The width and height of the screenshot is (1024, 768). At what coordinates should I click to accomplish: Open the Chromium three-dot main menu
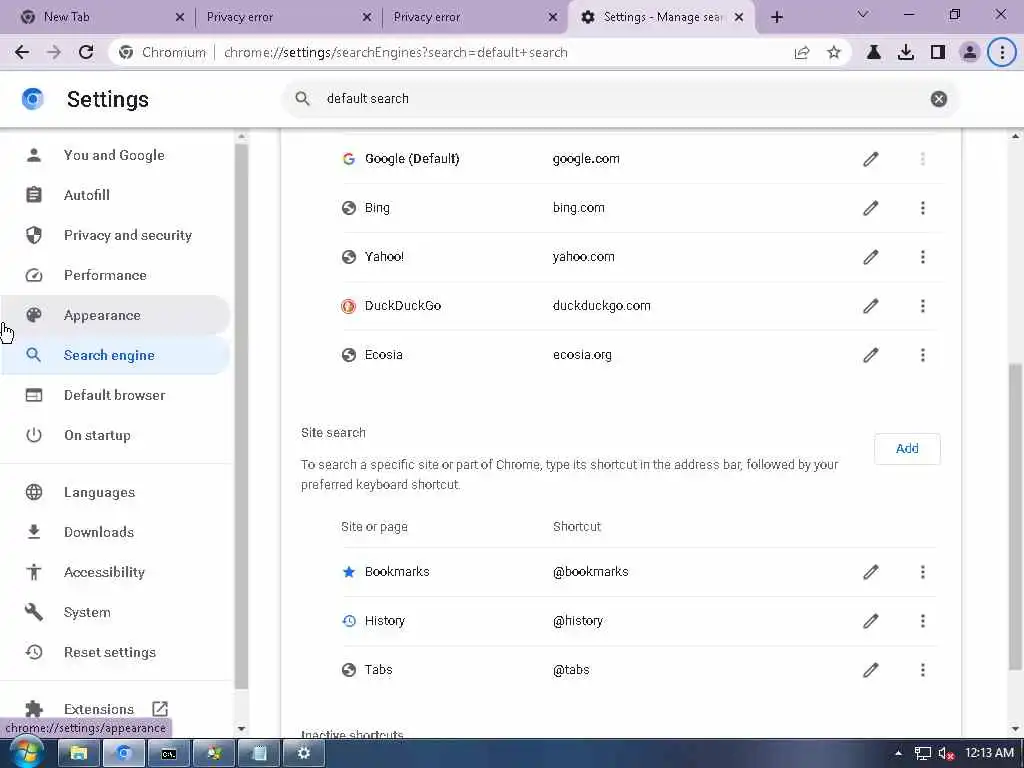(x=1002, y=52)
